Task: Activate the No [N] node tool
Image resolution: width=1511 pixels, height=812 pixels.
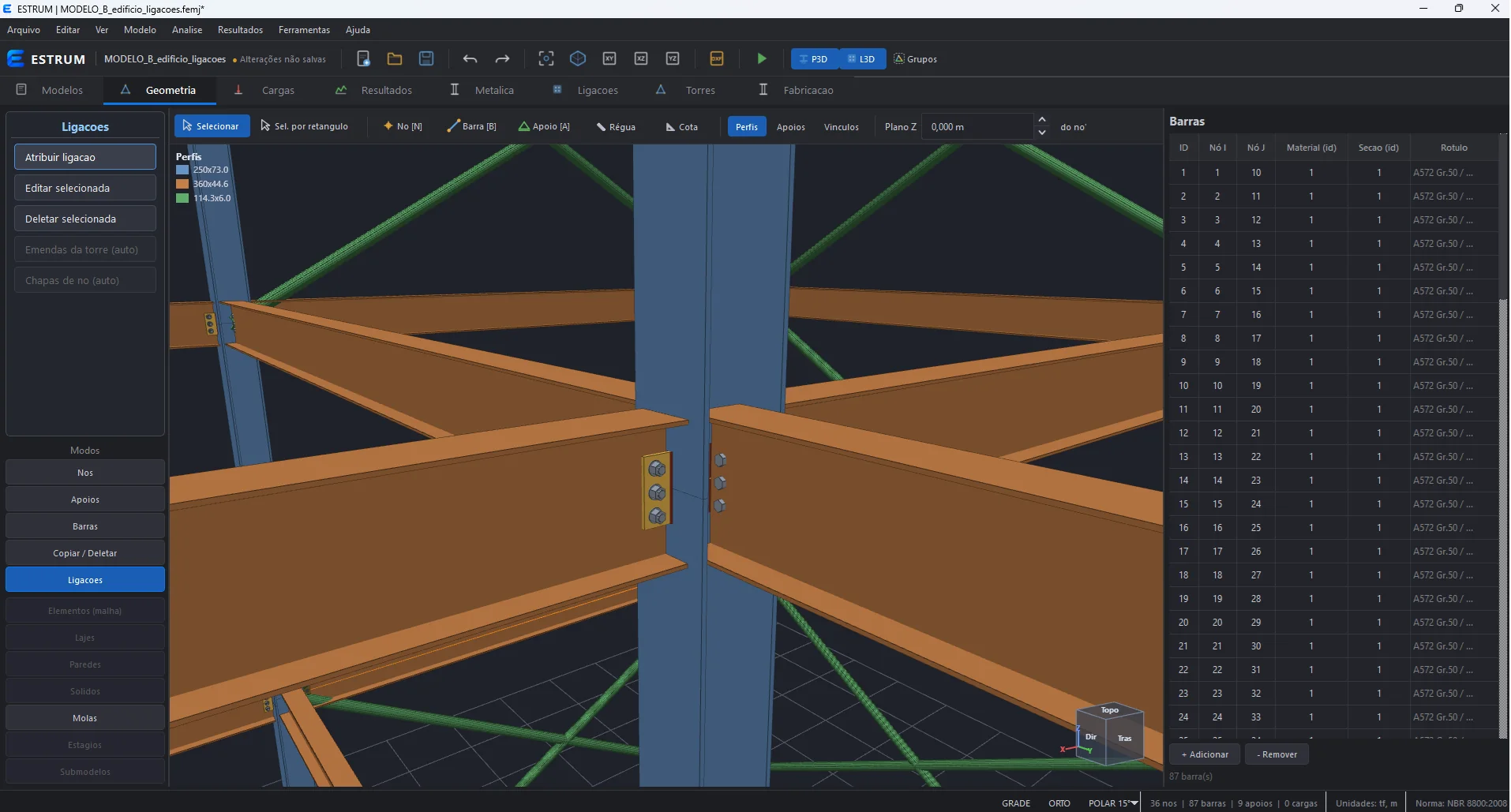Action: [403, 127]
